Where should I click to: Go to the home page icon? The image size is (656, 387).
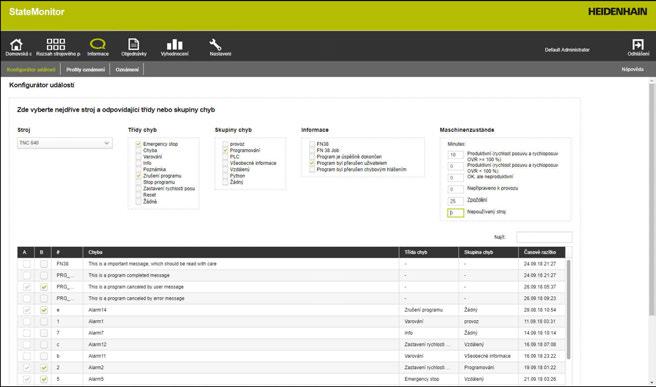16,44
